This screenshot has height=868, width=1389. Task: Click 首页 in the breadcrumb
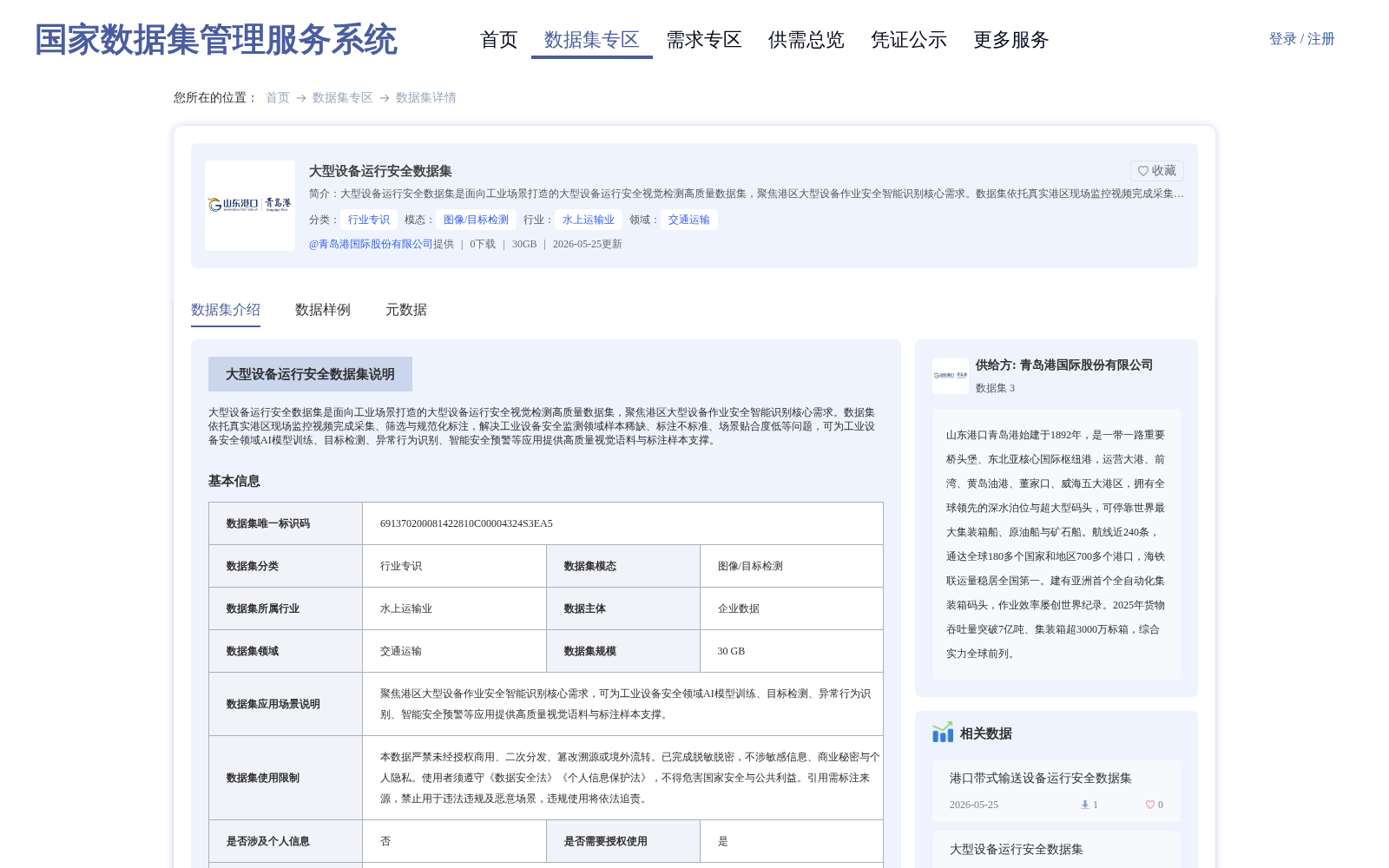click(278, 98)
